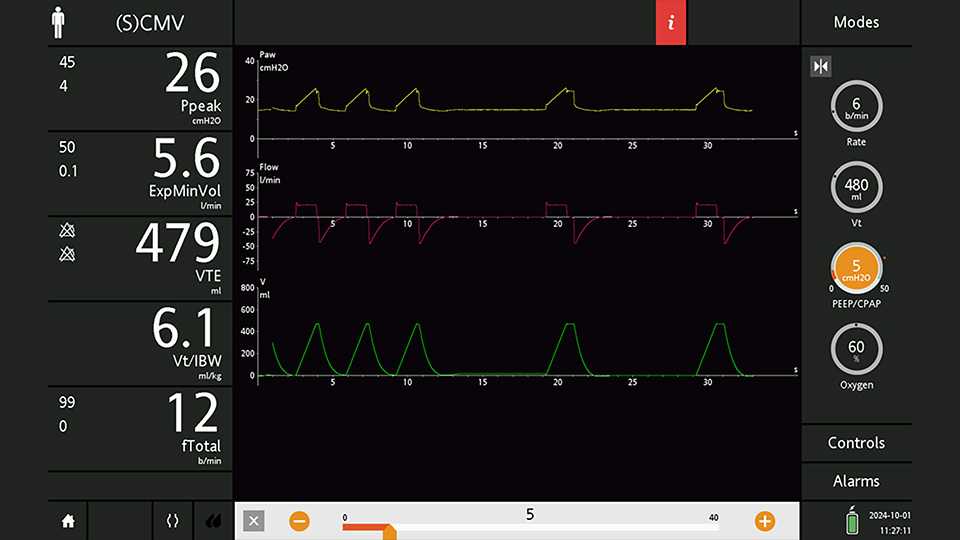
Task: Open the Modes menu
Action: tap(856, 23)
